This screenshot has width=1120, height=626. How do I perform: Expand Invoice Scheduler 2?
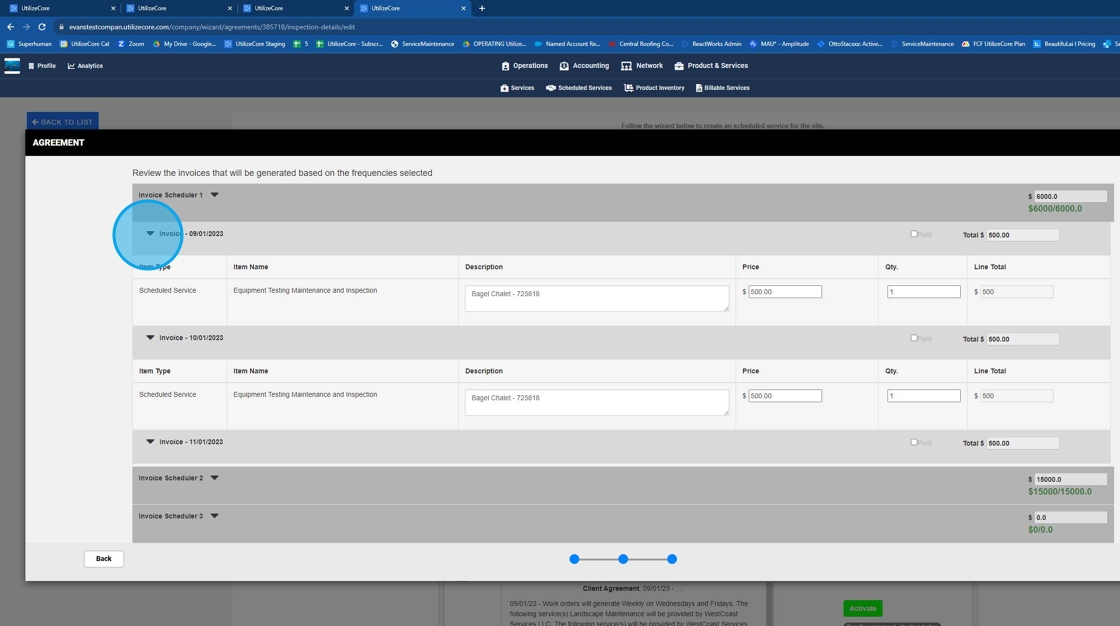(x=214, y=477)
